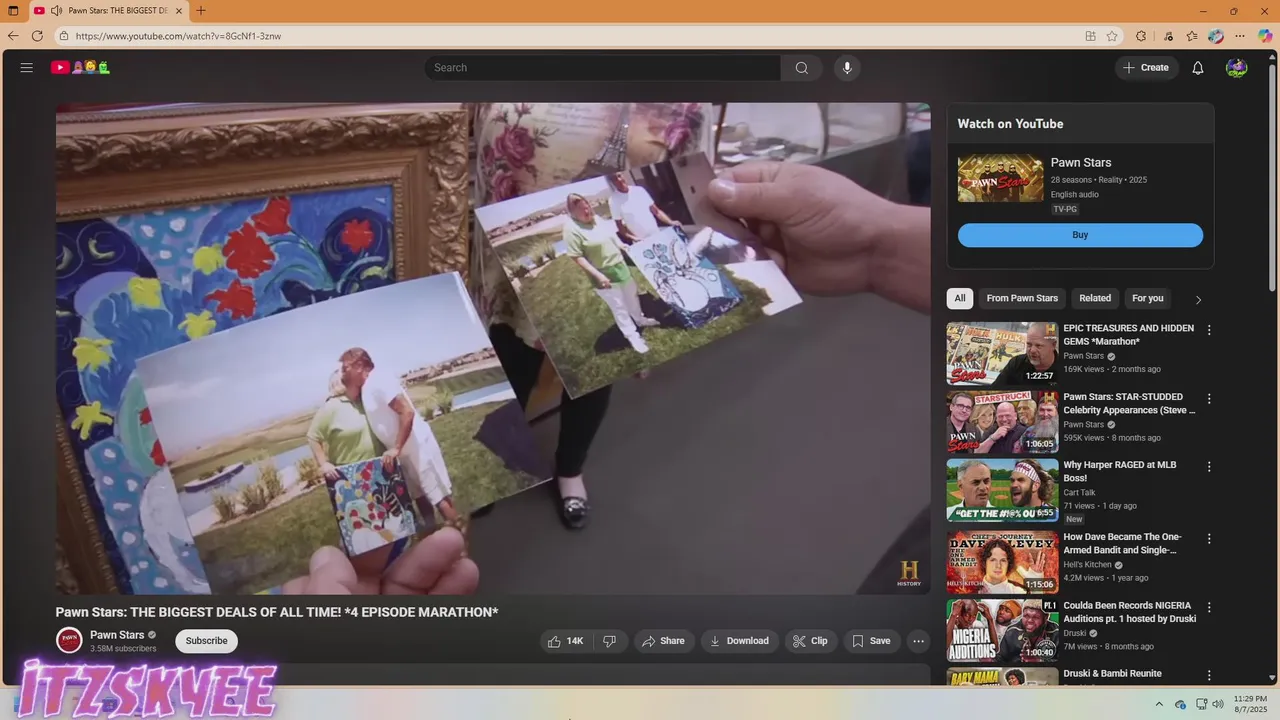Open options for the EPIC TREASURES video
The height and width of the screenshot is (720, 1280).
pos(1209,330)
